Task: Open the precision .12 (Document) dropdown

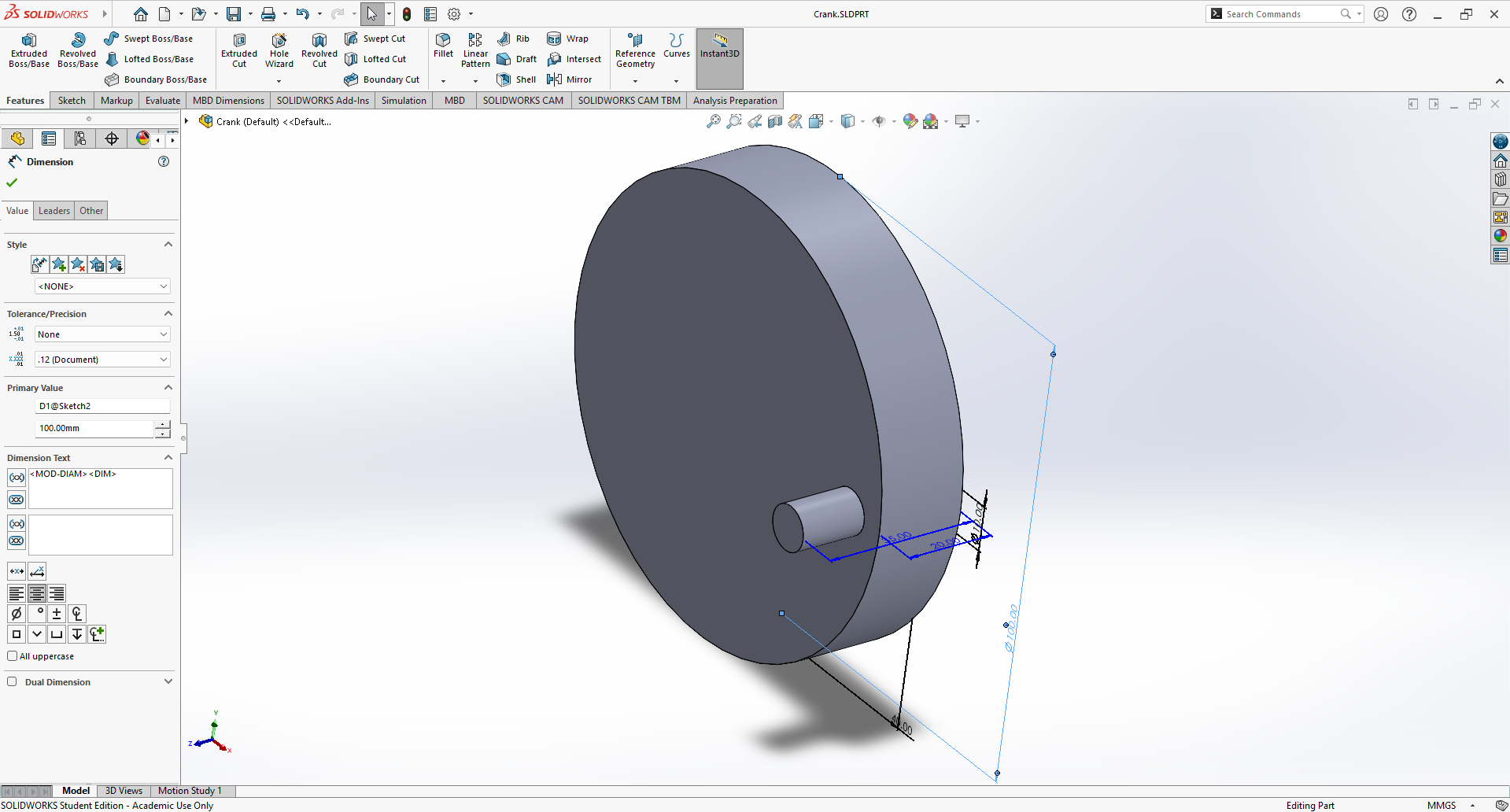Action: pyautogui.click(x=102, y=360)
